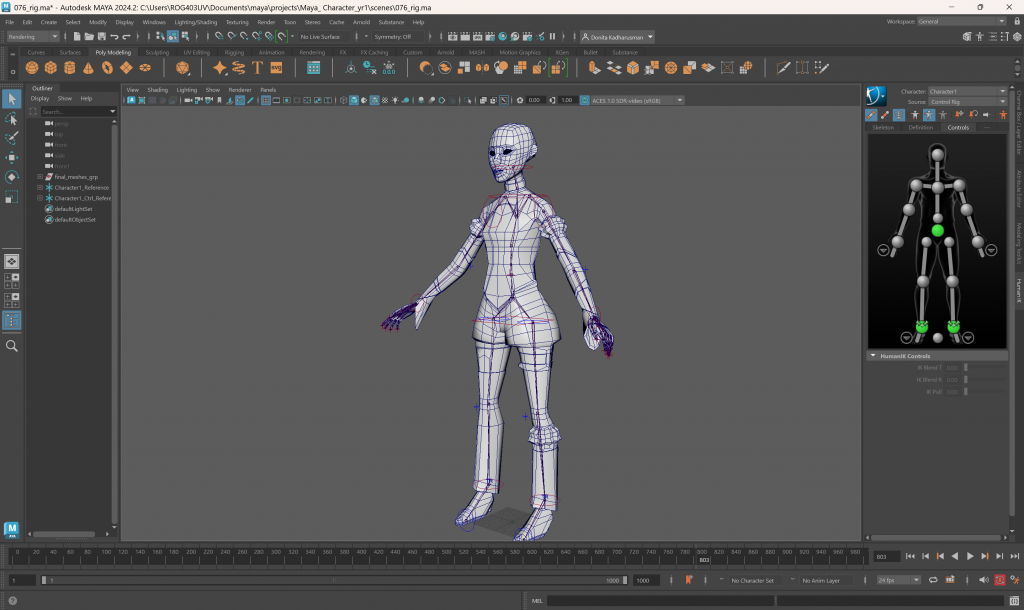Open the Lighting/Shading menu
This screenshot has height=610, width=1024.
195,22
